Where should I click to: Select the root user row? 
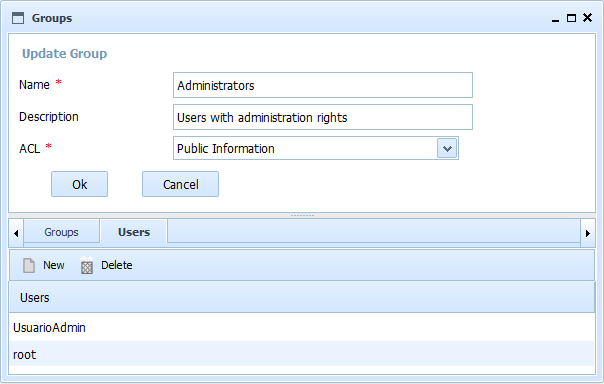(x=302, y=354)
